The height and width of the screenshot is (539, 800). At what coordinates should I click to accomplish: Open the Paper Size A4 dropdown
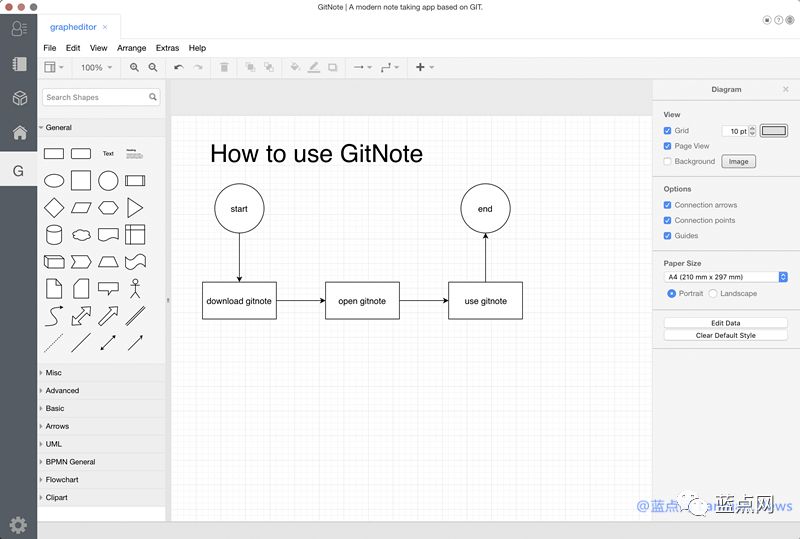pos(726,277)
